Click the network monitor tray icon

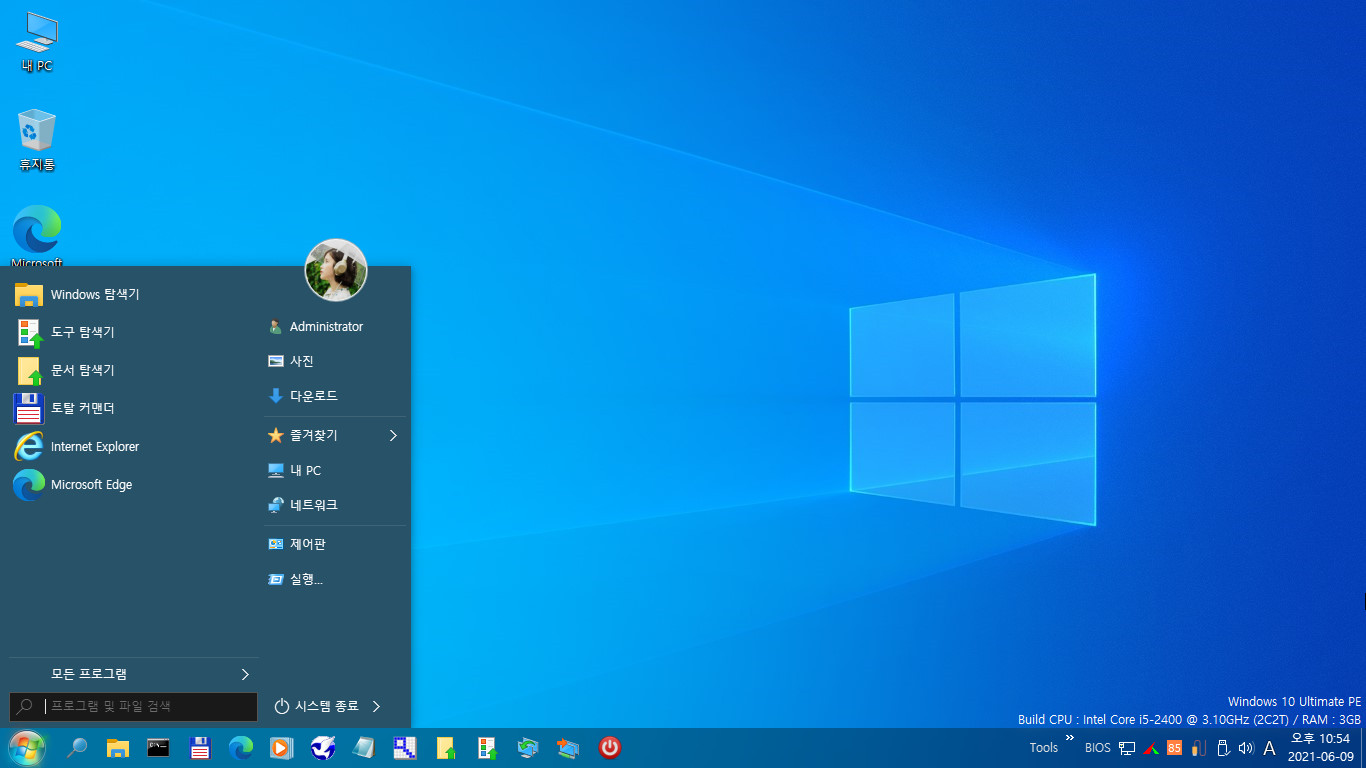1127,748
